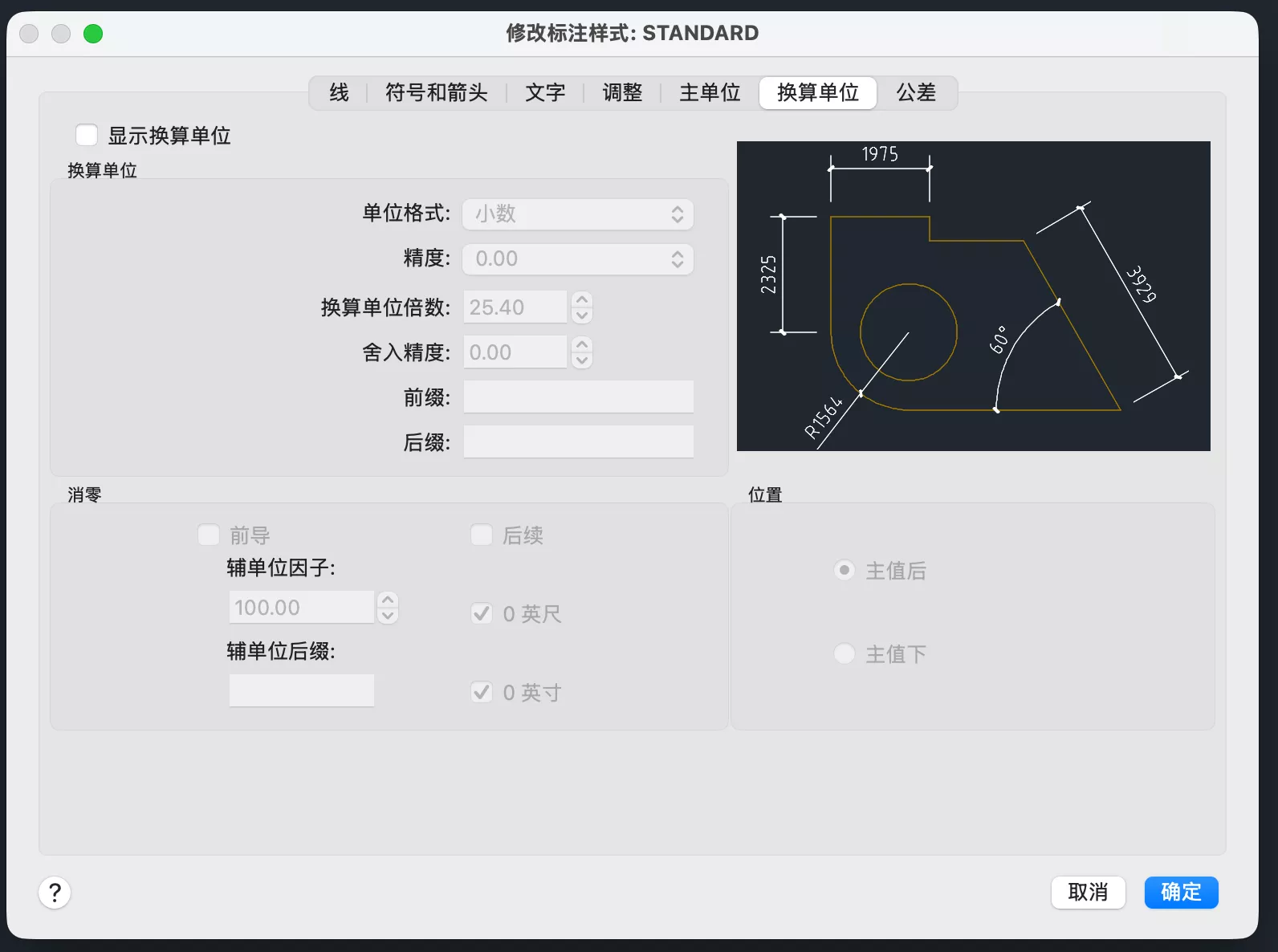Select the 主值后 radio button

tap(845, 571)
